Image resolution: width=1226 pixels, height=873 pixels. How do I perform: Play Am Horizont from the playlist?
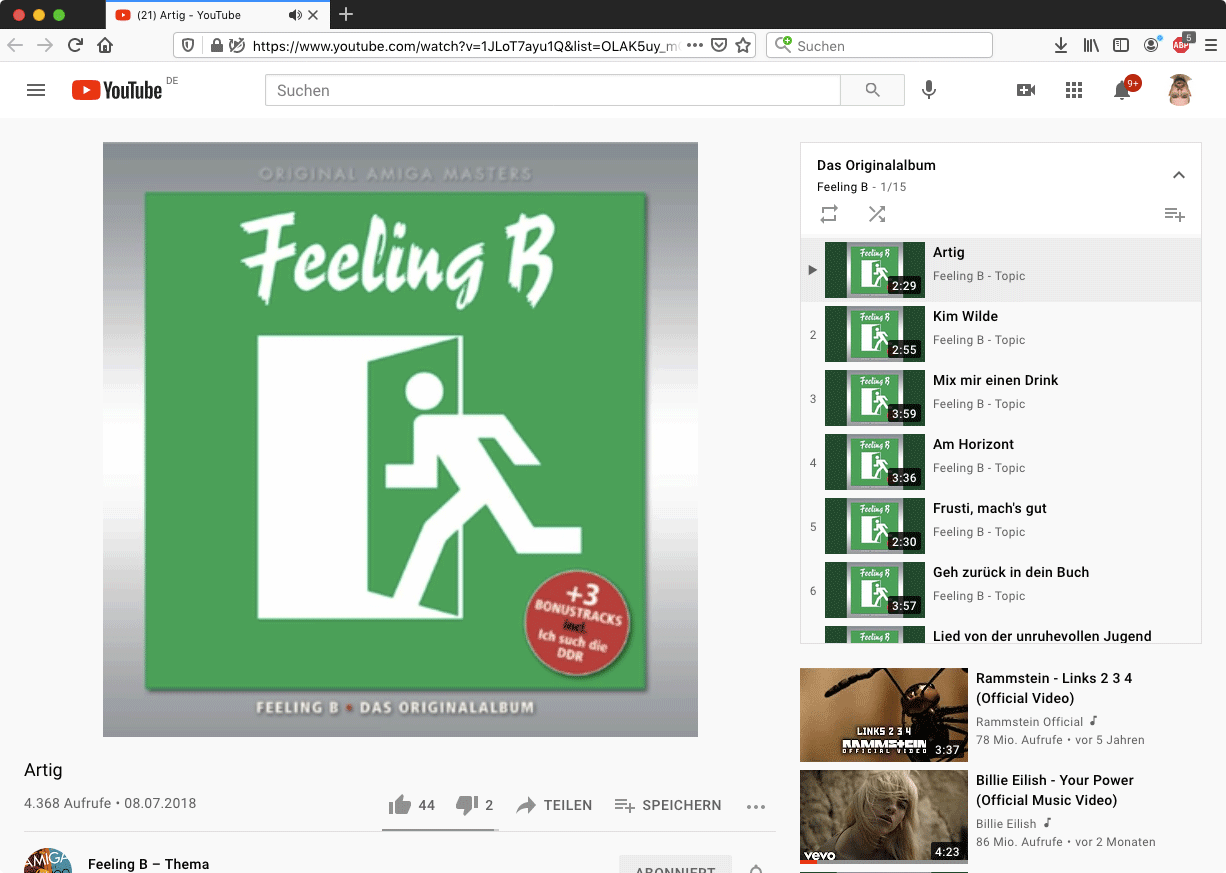tap(1001, 462)
